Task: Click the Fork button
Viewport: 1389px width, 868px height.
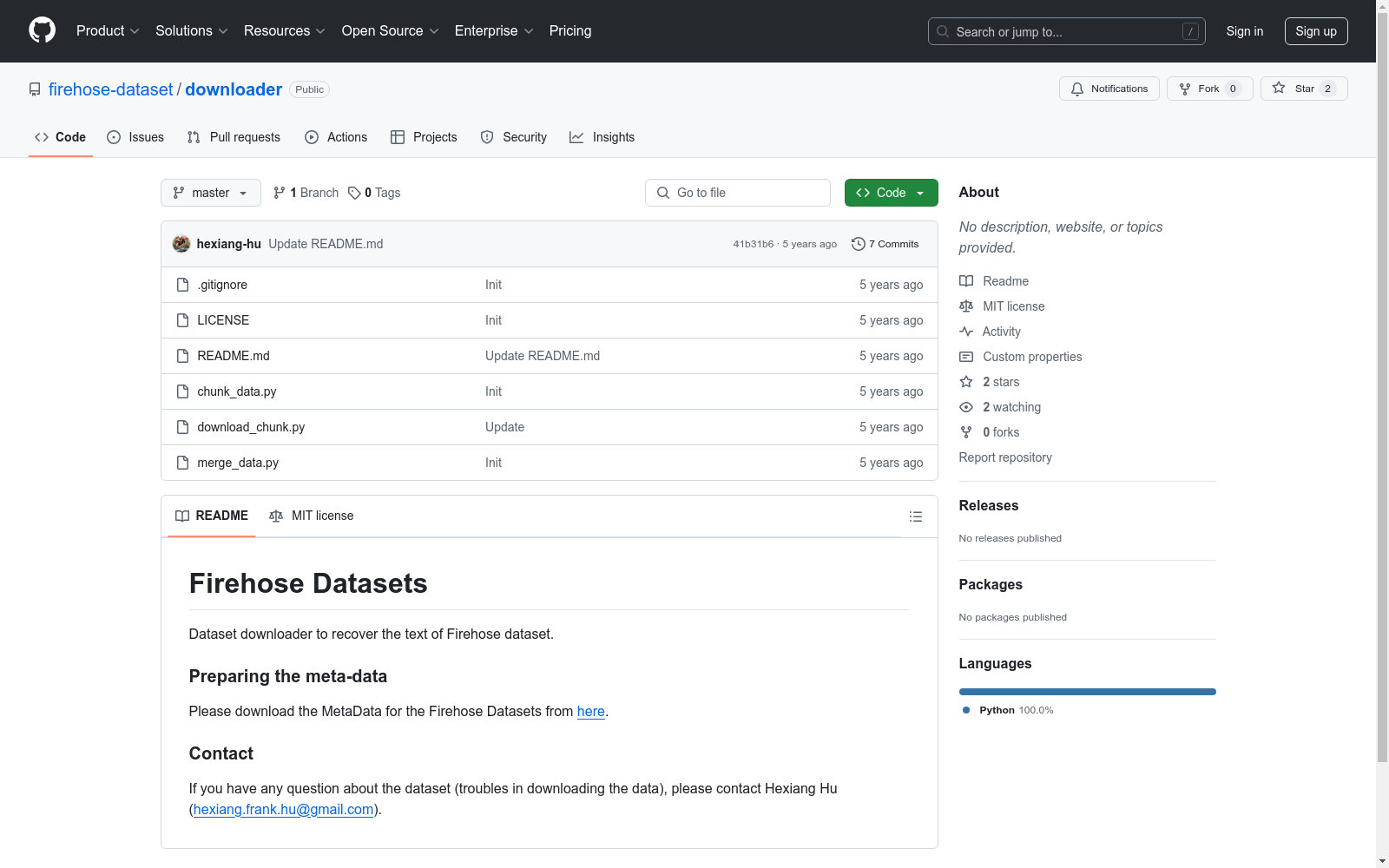Action: click(1210, 89)
